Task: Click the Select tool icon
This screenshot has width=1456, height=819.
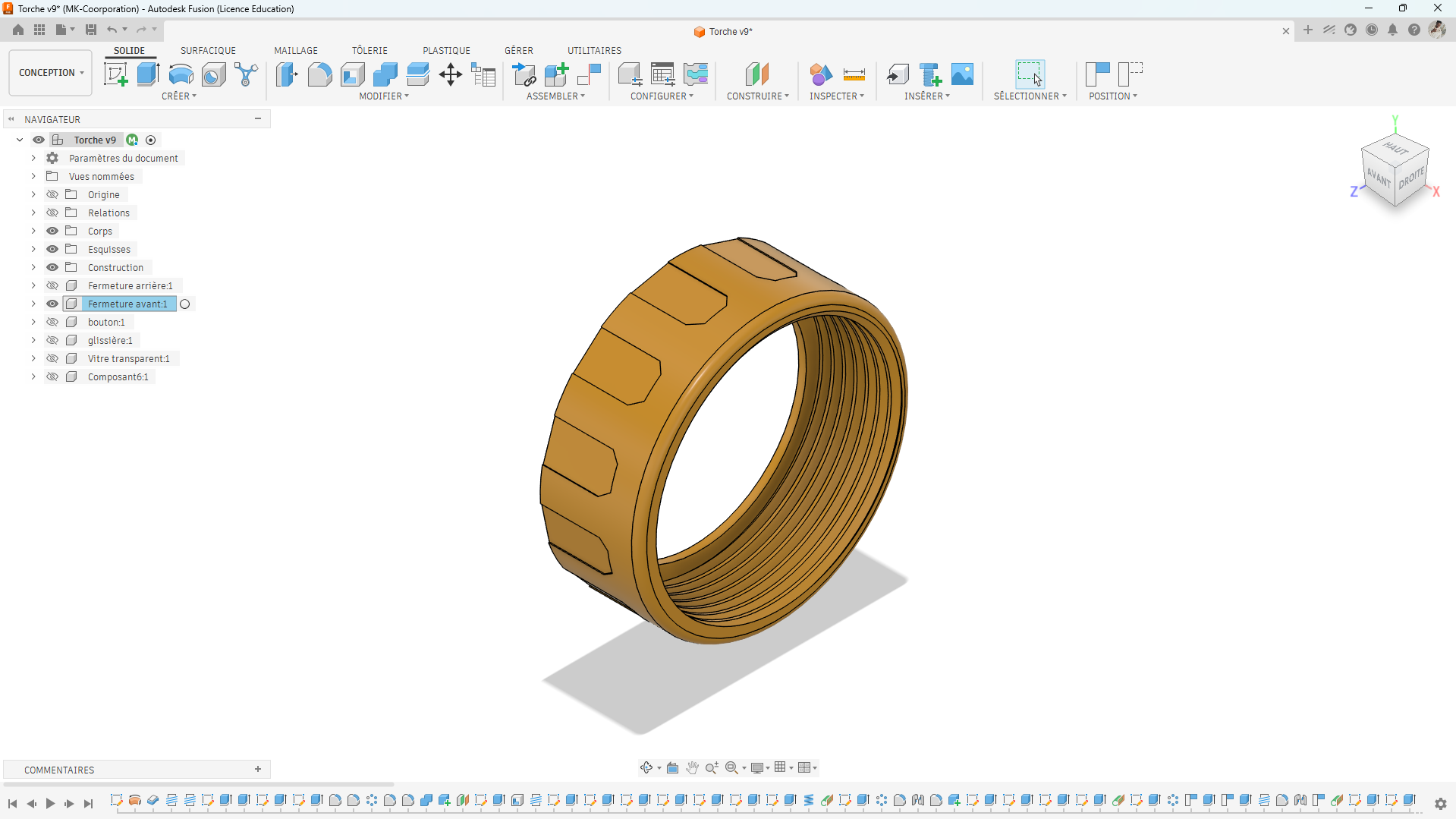Action: pos(1030,74)
